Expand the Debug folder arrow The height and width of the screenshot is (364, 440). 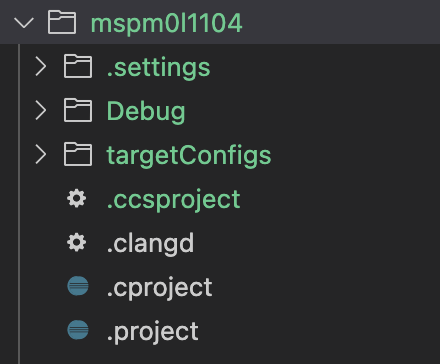41,110
